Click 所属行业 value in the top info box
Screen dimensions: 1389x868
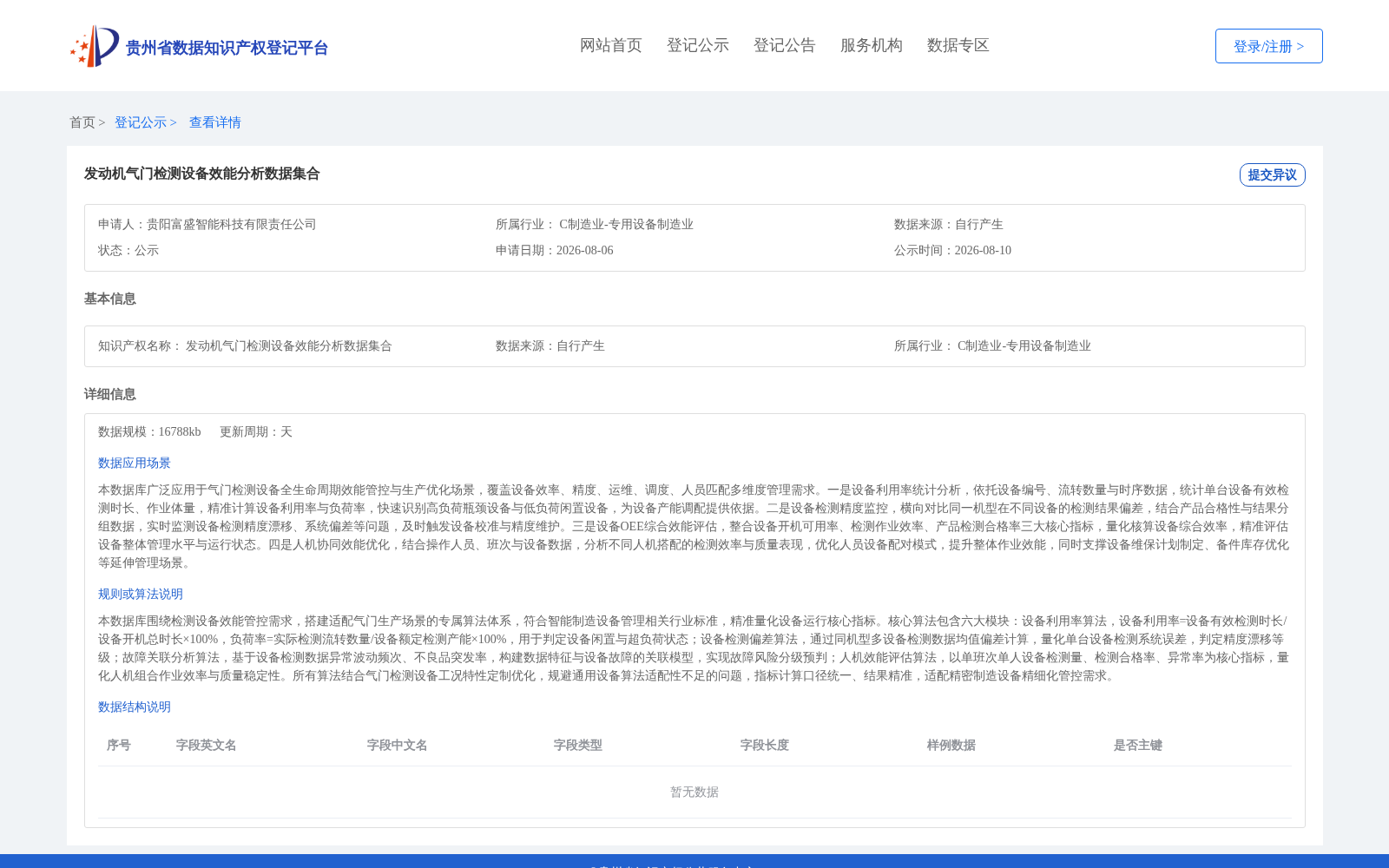[626, 224]
